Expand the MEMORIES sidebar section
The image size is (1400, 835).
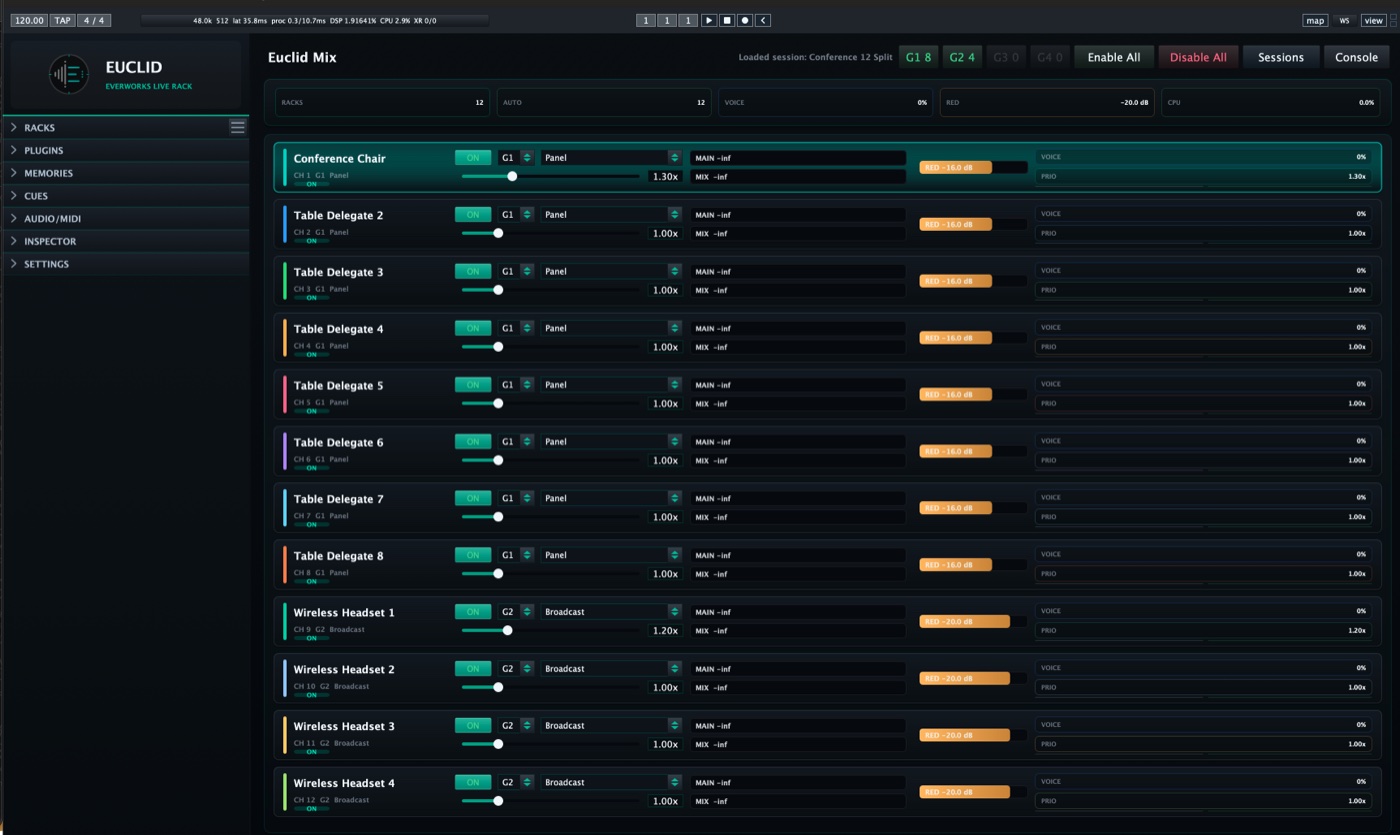(126, 173)
